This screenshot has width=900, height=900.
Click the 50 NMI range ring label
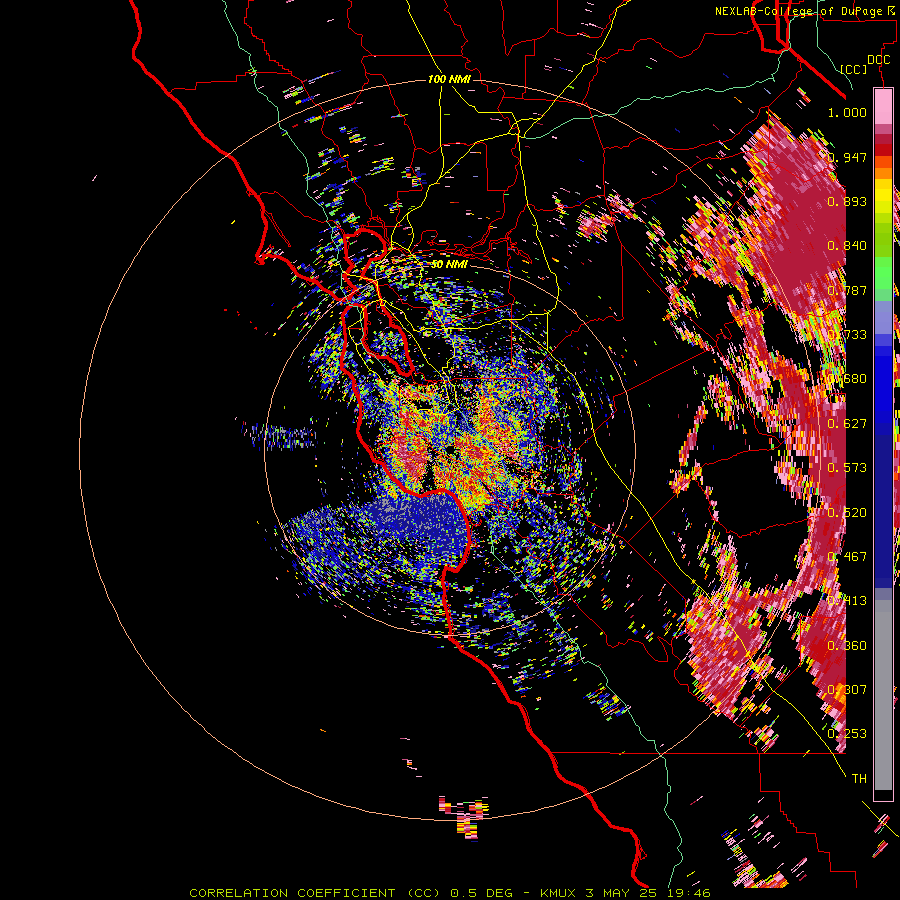[449, 264]
